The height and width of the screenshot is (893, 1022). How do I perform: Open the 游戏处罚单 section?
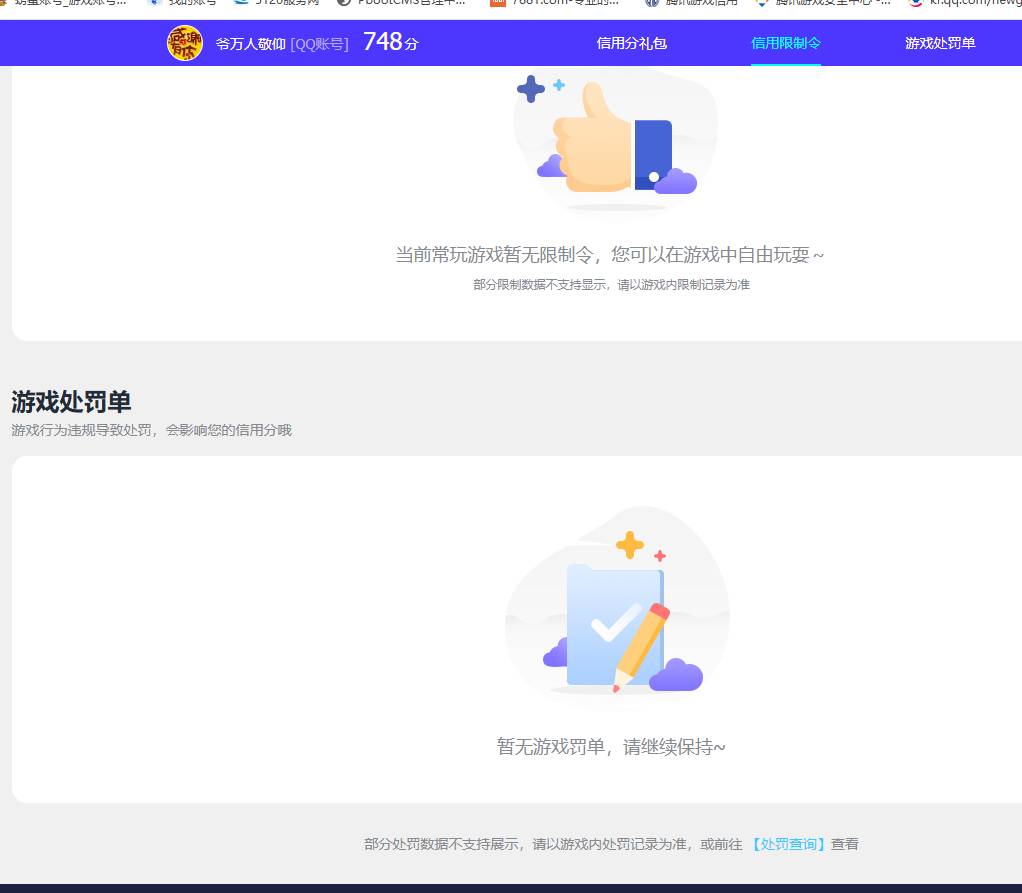coord(940,43)
